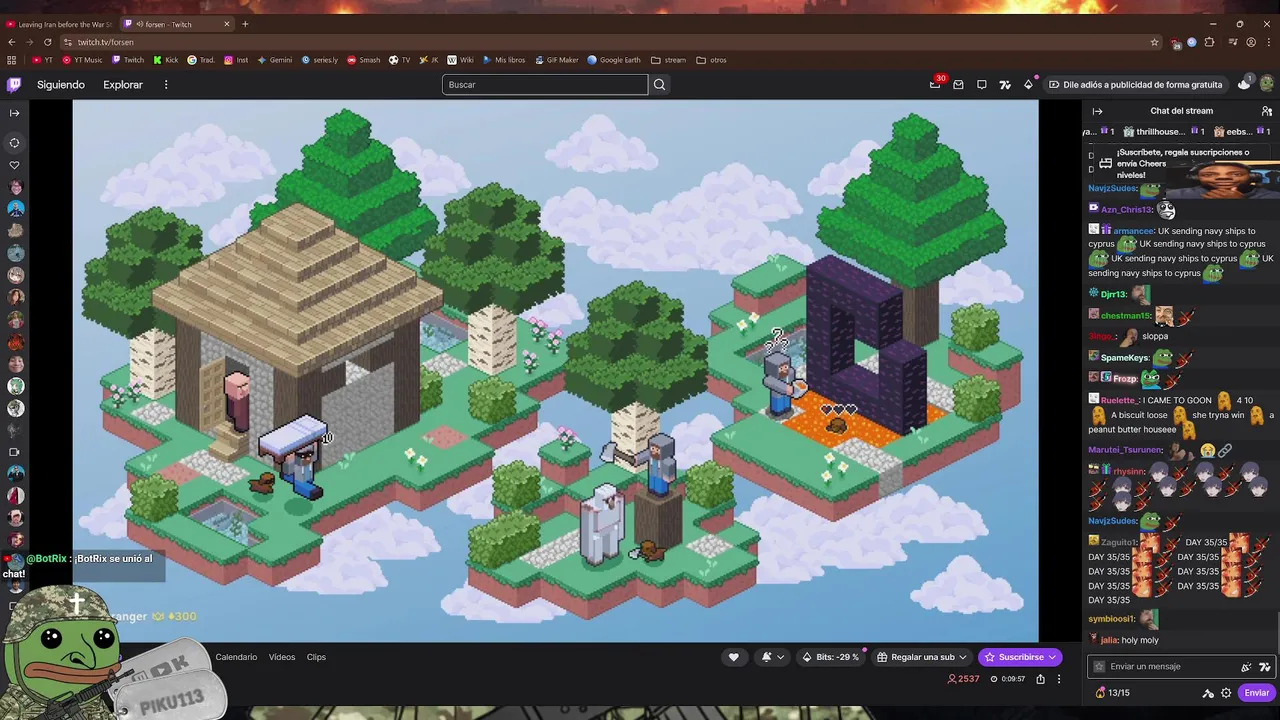Open the otros bookmarks folder
Screen dimensions: 1280x720
pos(711,60)
